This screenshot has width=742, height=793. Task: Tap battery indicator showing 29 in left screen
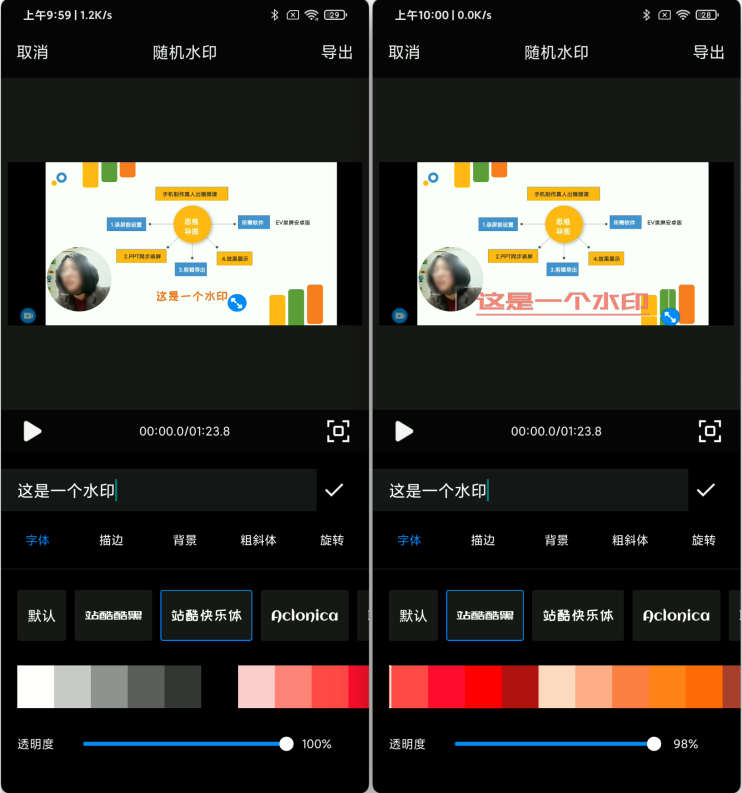coord(335,15)
